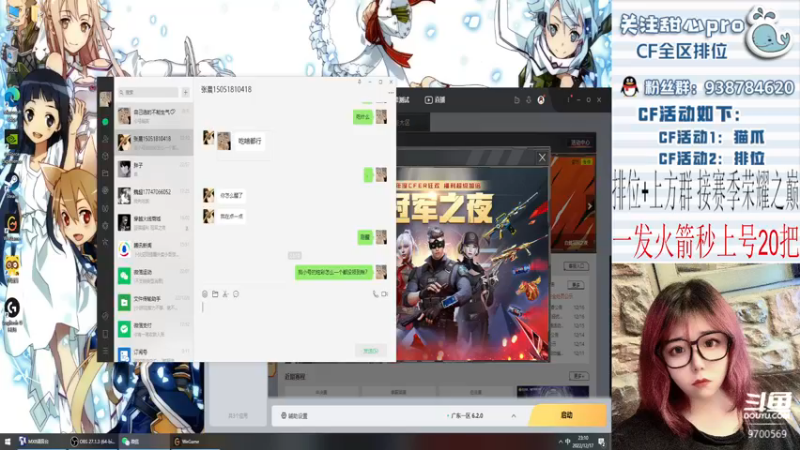Open the 文件传输助手 conversation
The height and width of the screenshot is (450, 800).
click(x=154, y=302)
